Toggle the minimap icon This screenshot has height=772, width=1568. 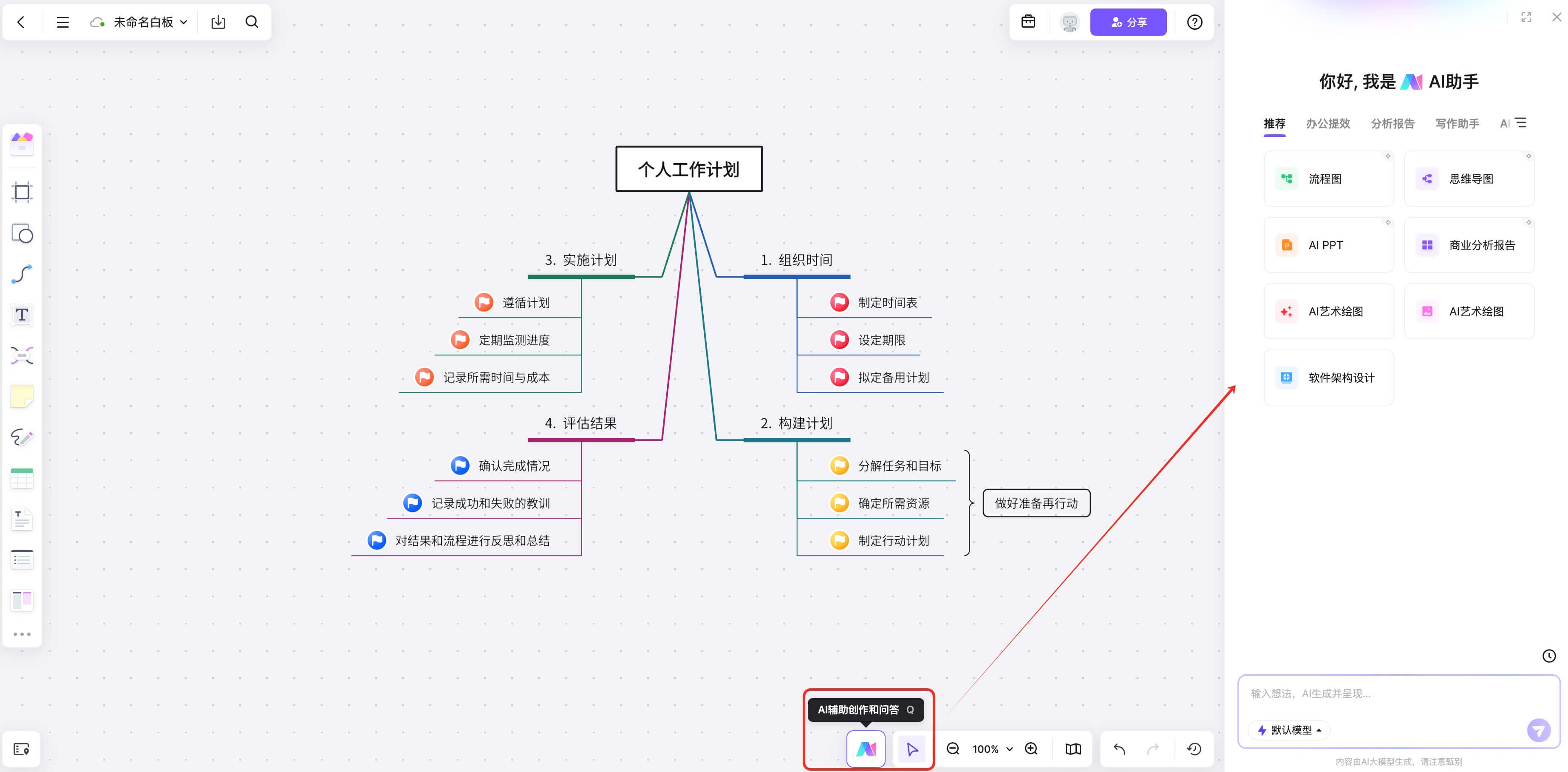click(x=1073, y=749)
